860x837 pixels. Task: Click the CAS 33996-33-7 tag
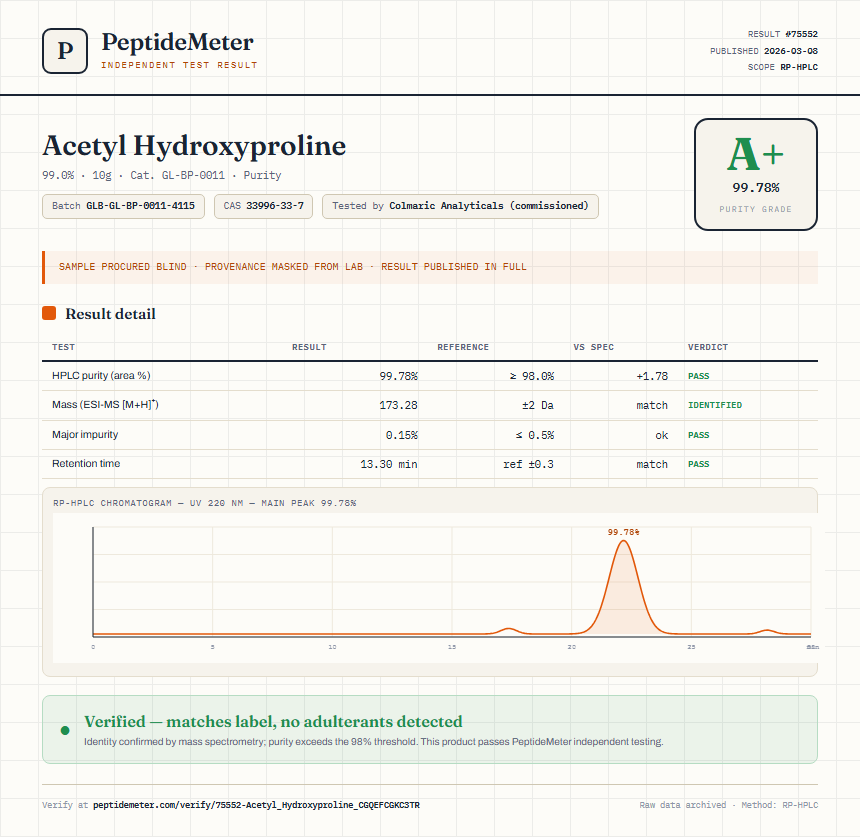coord(263,206)
